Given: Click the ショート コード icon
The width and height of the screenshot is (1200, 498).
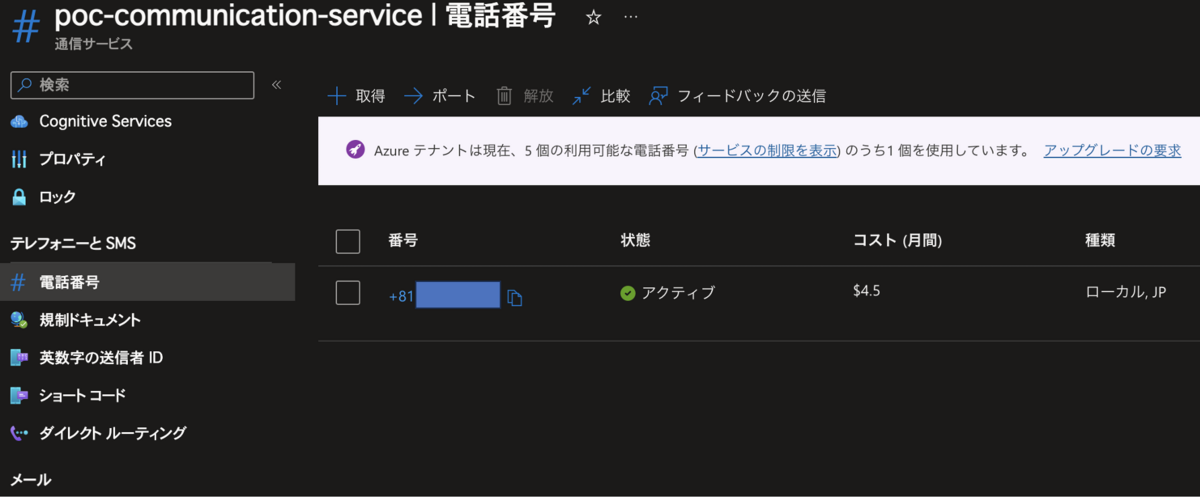Looking at the screenshot, I should [x=18, y=395].
